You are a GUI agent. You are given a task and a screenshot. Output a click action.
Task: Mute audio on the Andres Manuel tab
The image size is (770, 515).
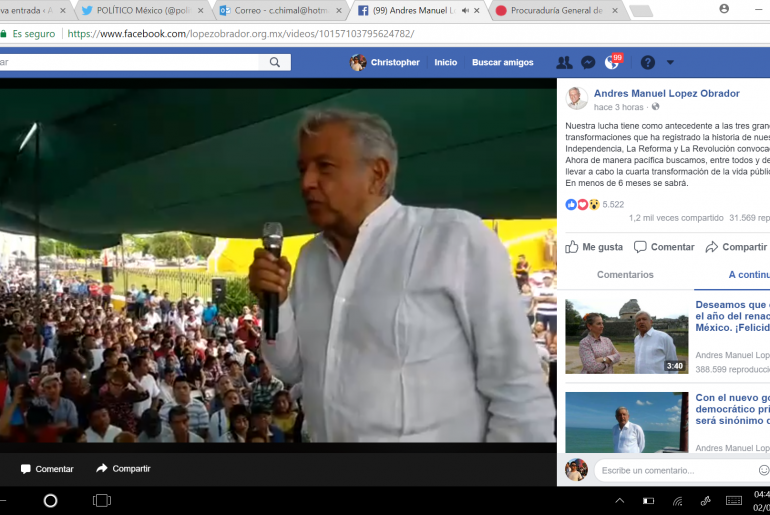tap(466, 10)
